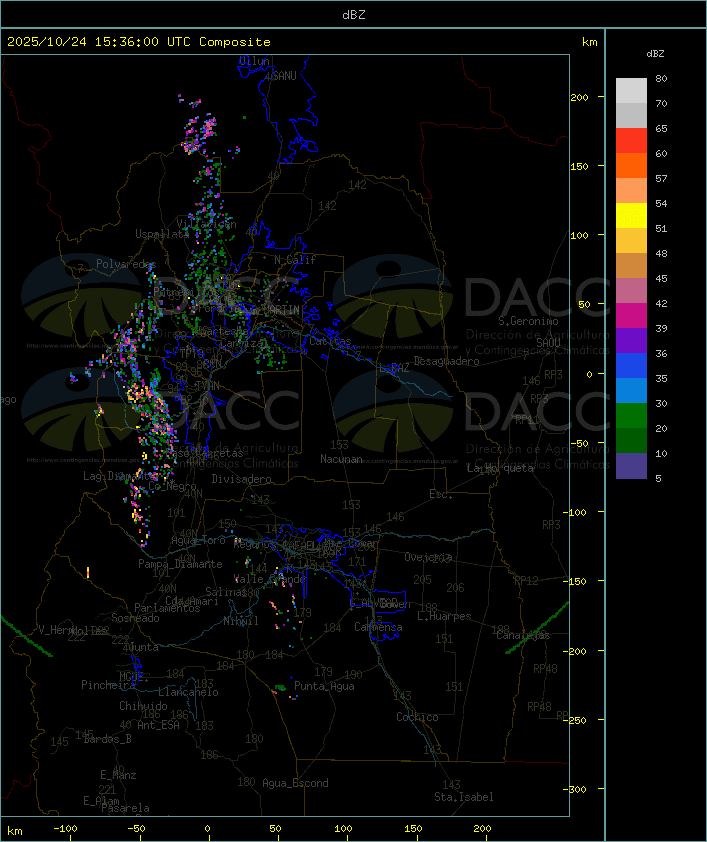Click the purple 36-39 dBZ legend color
Screen dimensions: 707x842
pos(631,340)
